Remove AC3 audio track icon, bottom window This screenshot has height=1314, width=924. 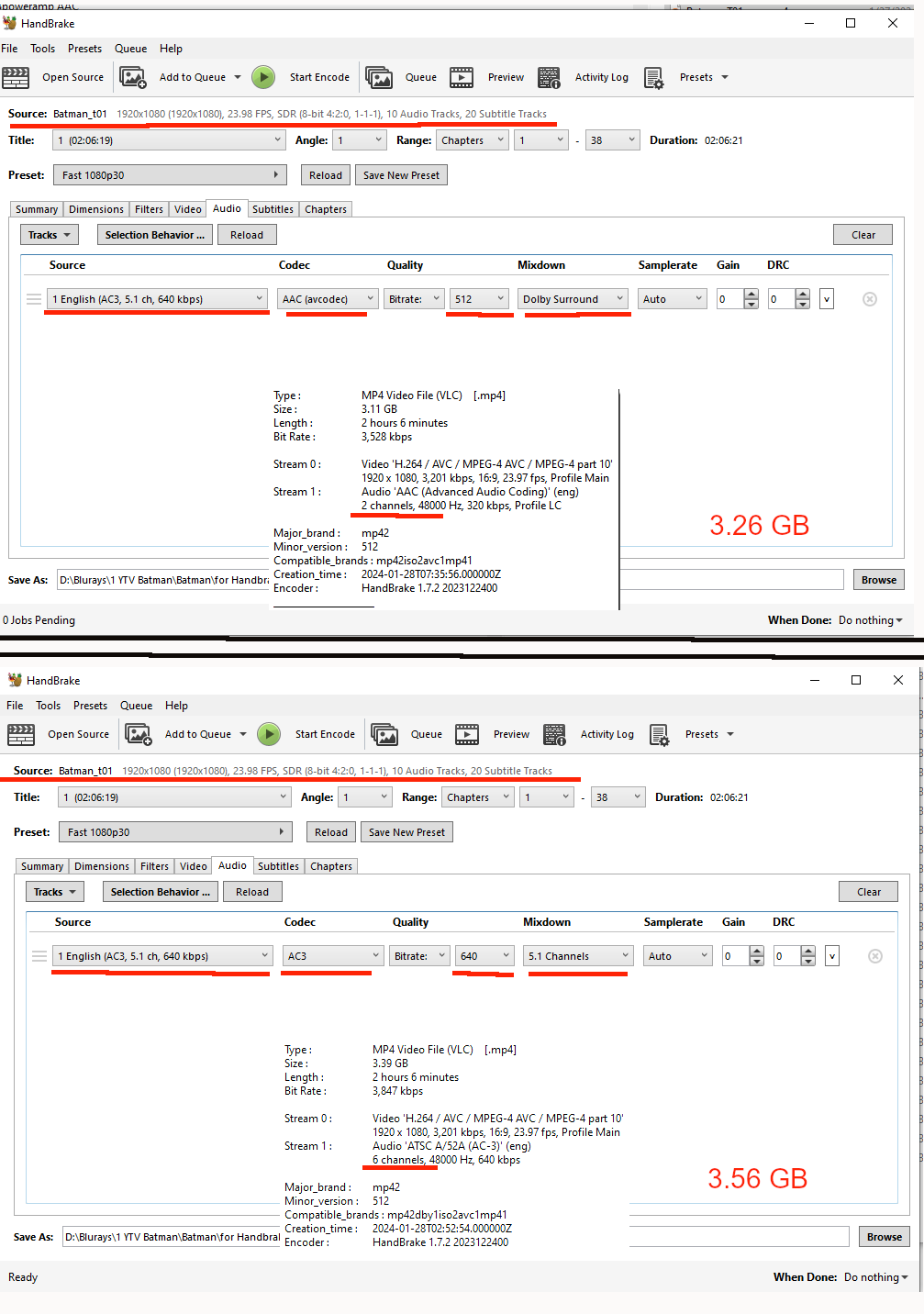coord(875,956)
